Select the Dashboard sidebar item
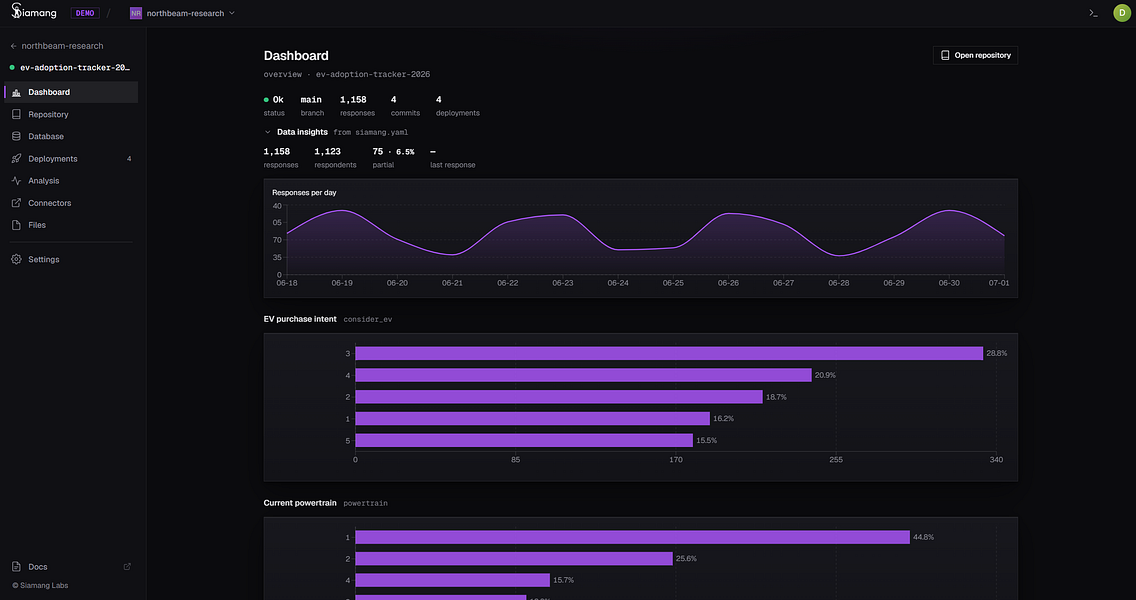This screenshot has width=1136, height=600. point(71,92)
